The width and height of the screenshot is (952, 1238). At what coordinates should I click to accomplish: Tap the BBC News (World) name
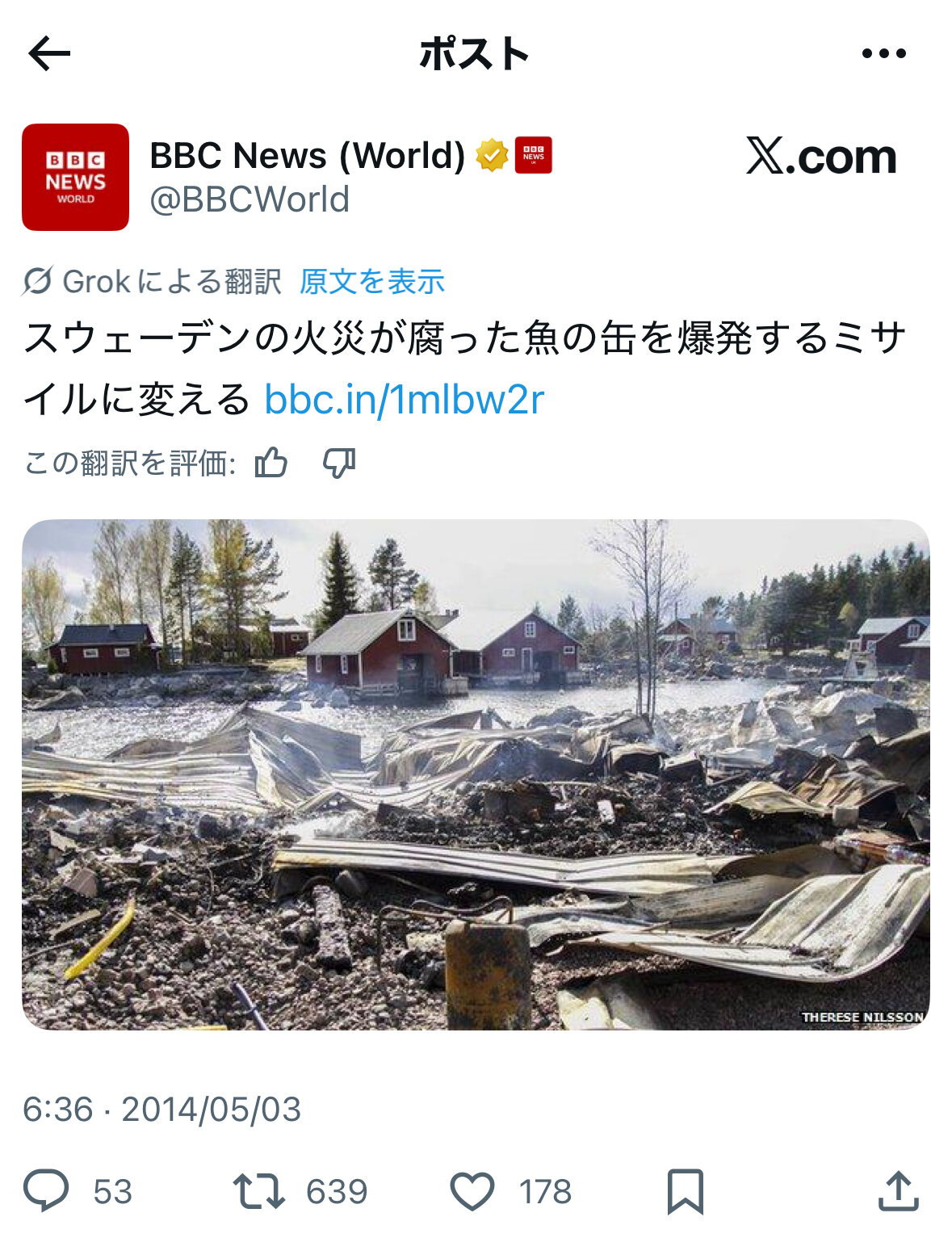tap(308, 155)
